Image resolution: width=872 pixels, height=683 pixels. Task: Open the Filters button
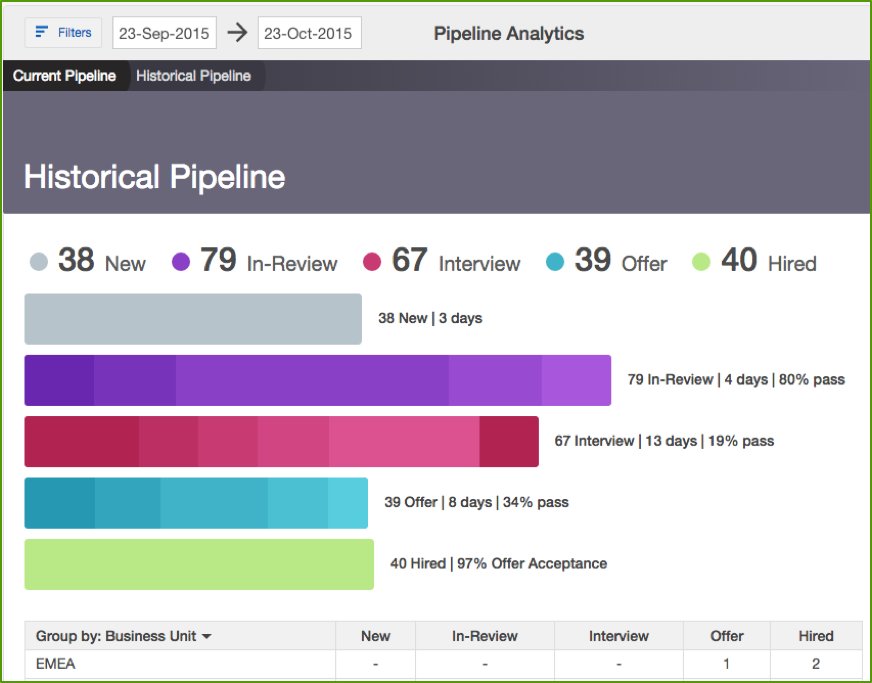(63, 33)
